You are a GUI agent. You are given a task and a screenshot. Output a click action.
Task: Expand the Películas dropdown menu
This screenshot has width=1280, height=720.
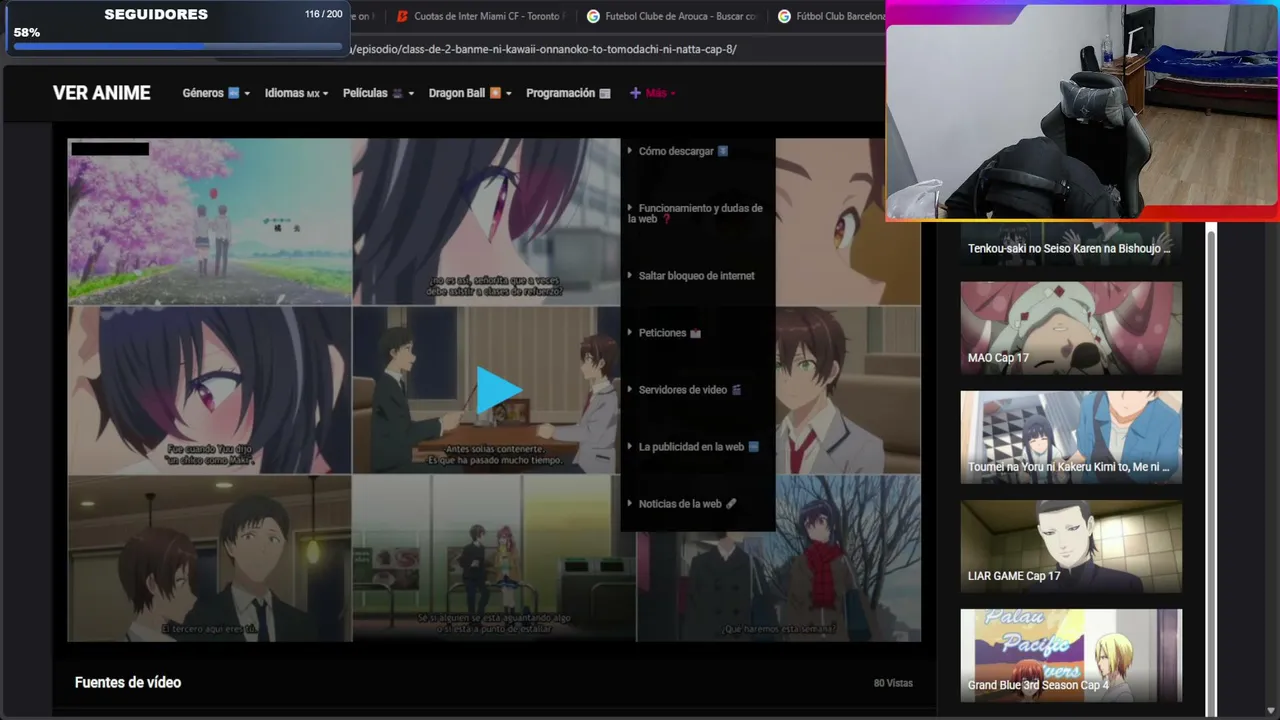[378, 93]
